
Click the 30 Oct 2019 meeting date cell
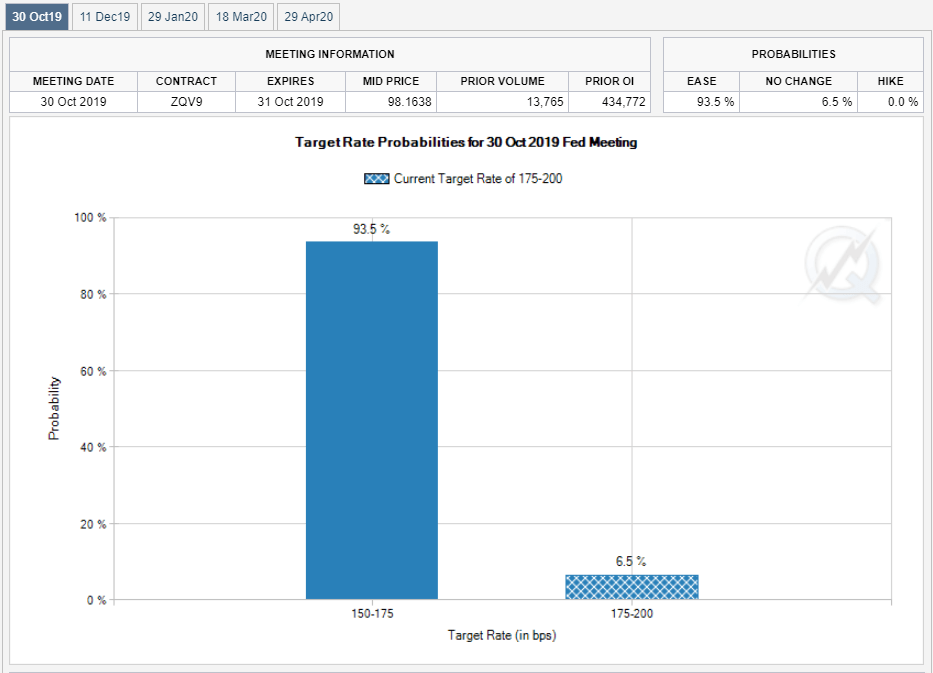point(73,102)
